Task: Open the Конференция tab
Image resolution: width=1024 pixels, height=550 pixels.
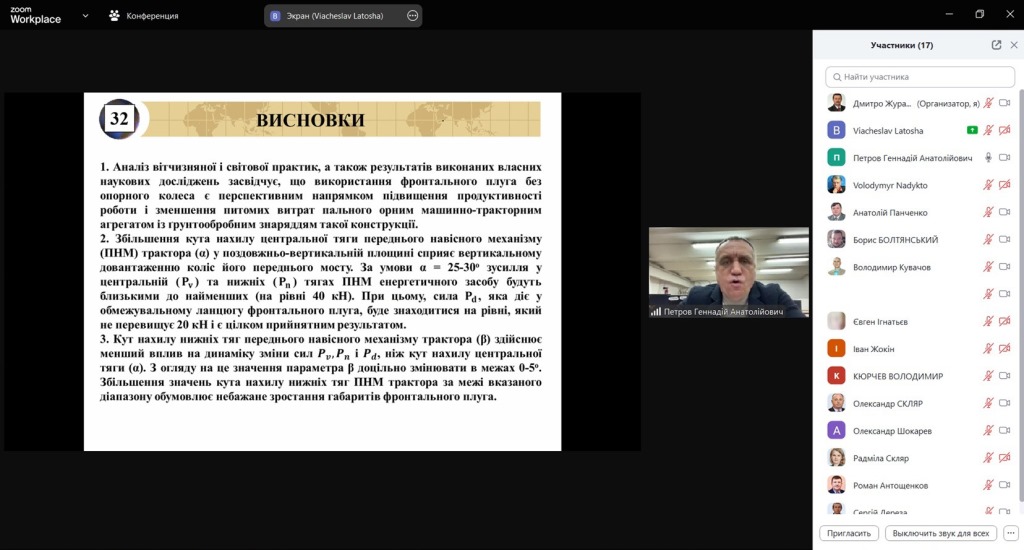Action: [x=144, y=16]
